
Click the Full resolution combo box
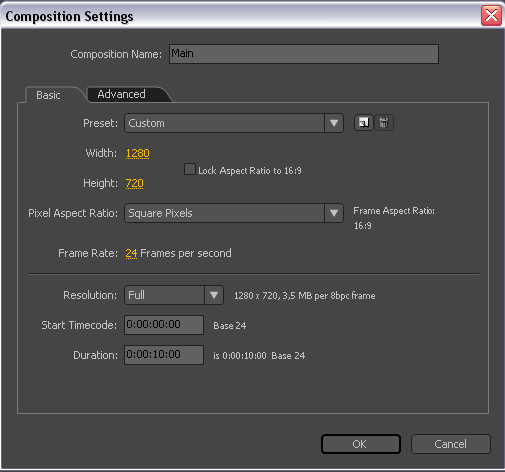click(x=174, y=295)
